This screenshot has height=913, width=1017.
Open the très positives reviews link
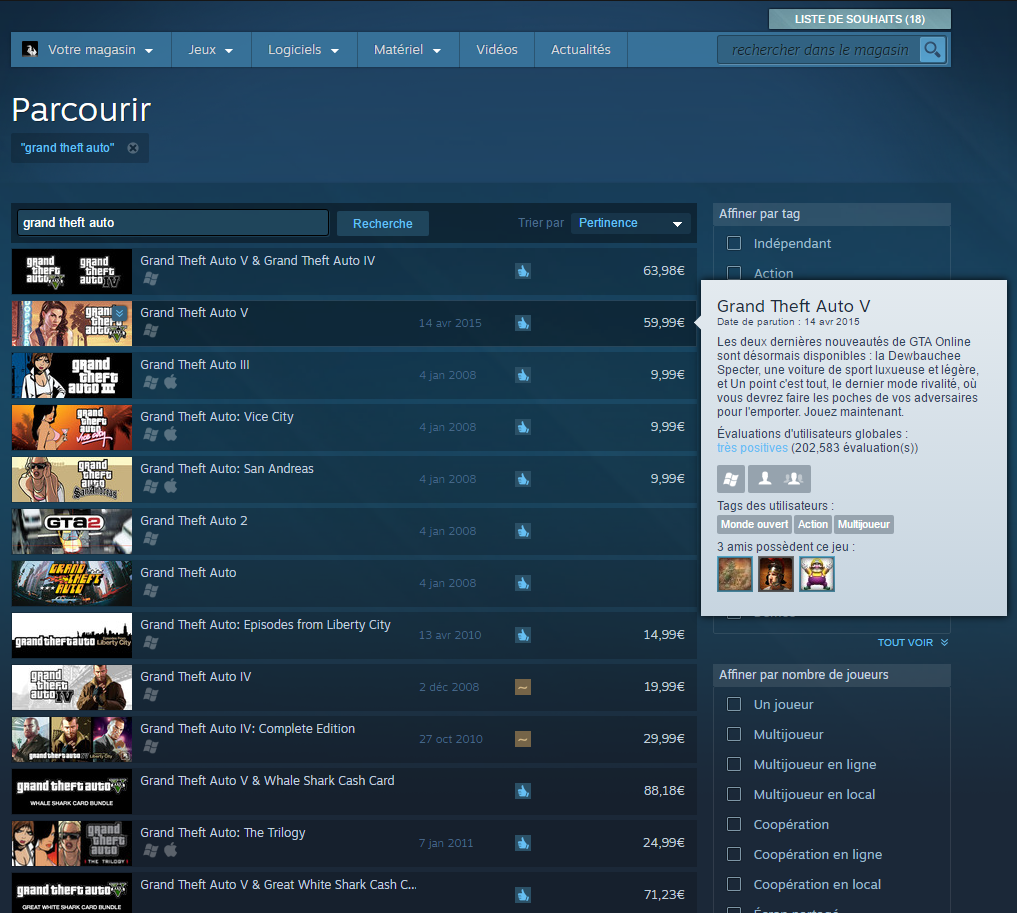point(752,448)
